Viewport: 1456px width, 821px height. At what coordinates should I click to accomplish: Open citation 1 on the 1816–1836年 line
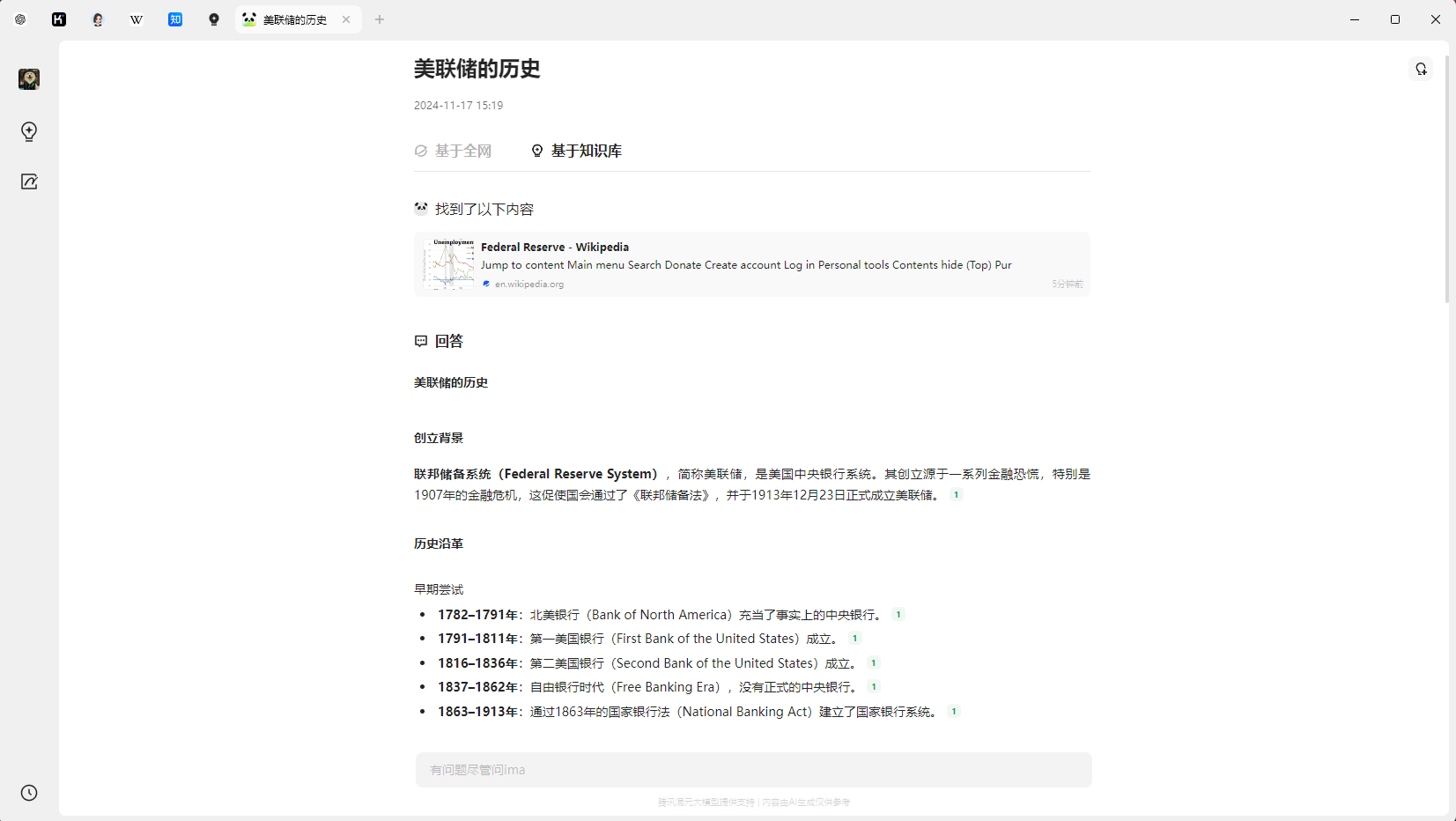pyautogui.click(x=874, y=663)
